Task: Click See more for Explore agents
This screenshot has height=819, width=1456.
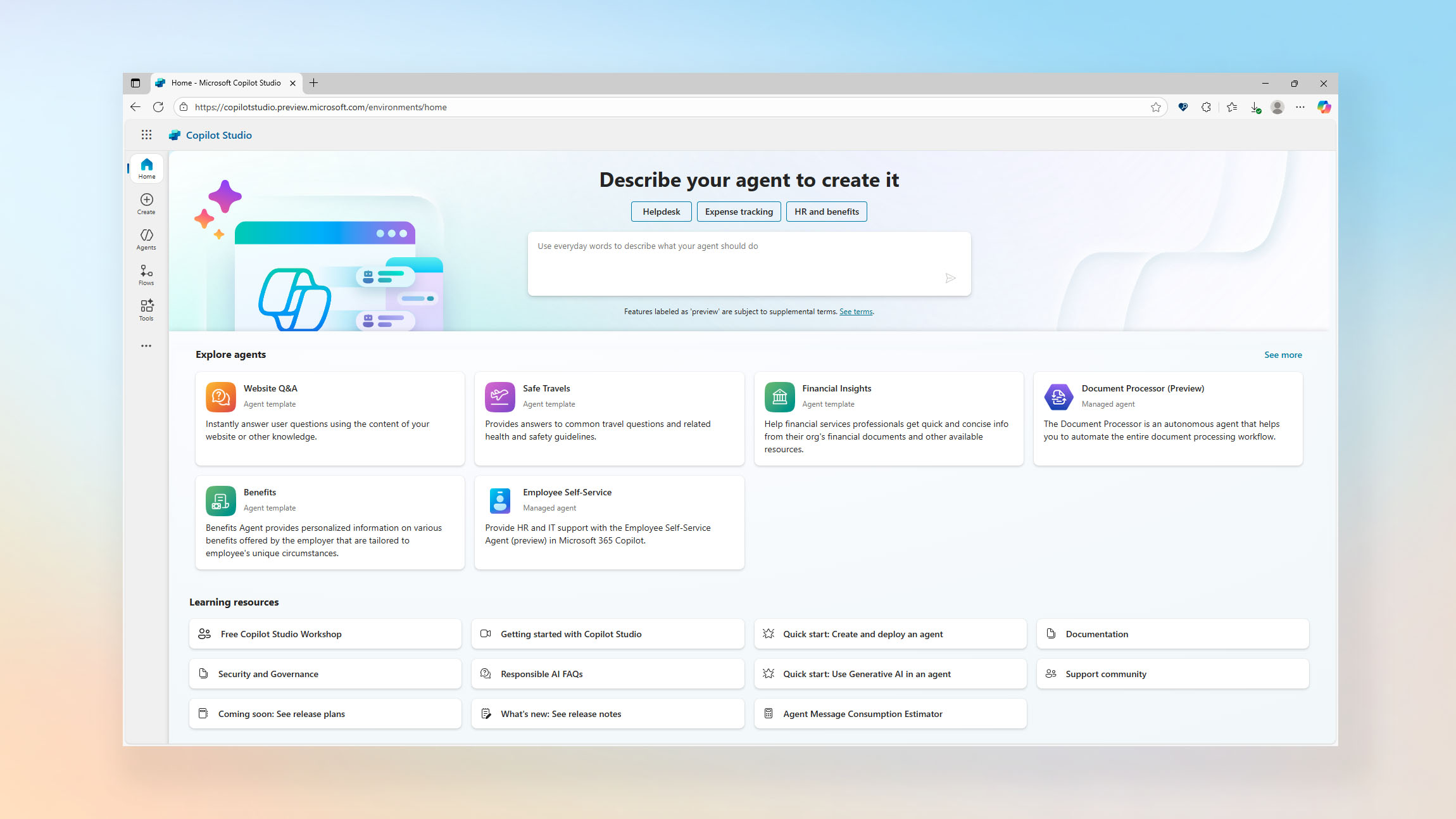Action: pos(1283,355)
